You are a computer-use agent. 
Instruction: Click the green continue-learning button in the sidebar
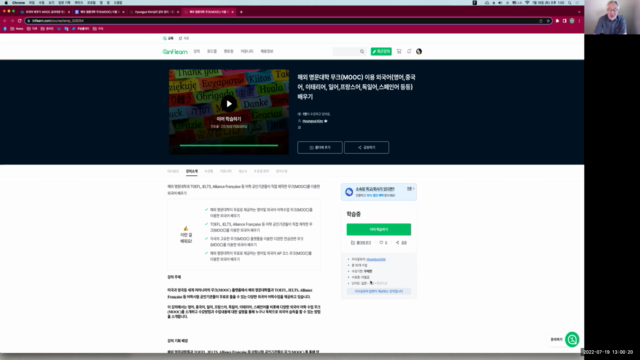(379, 229)
